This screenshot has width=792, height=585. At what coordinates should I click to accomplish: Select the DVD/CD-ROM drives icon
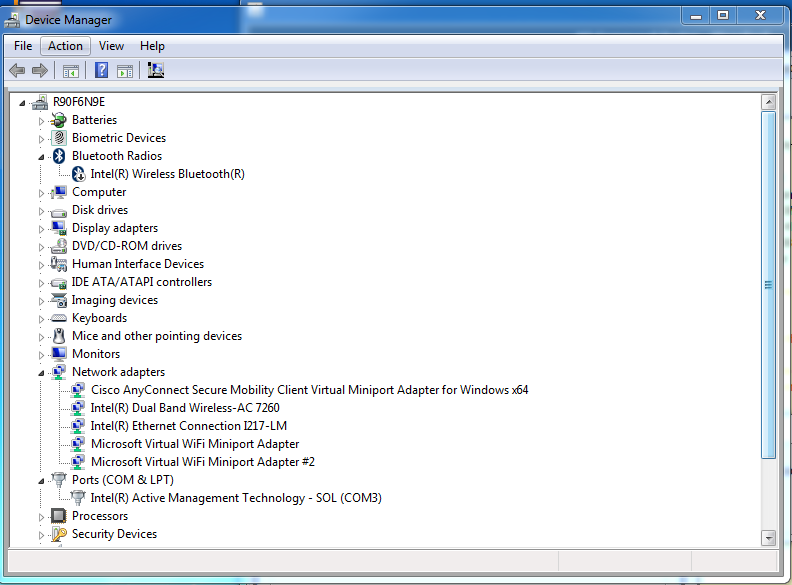(x=59, y=246)
